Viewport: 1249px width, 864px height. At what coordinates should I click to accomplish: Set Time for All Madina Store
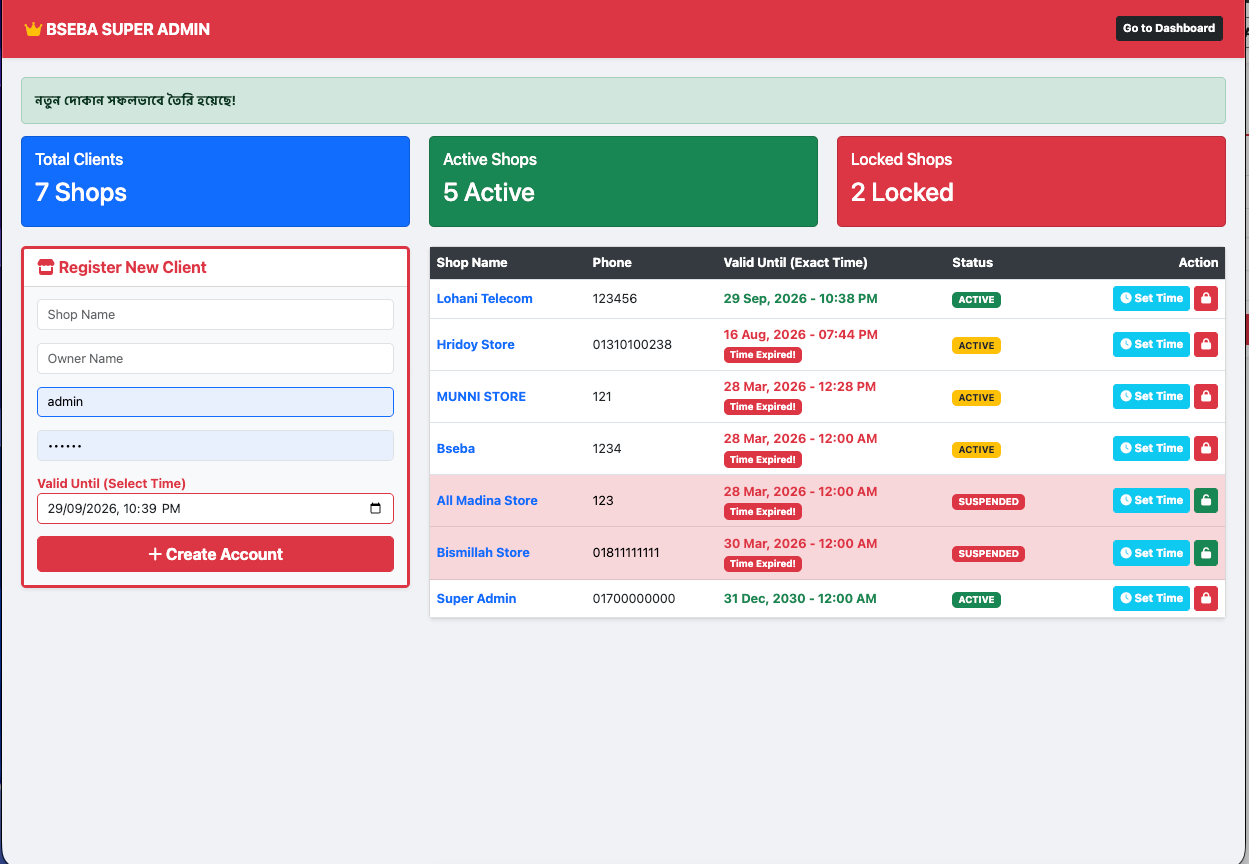pos(1151,500)
